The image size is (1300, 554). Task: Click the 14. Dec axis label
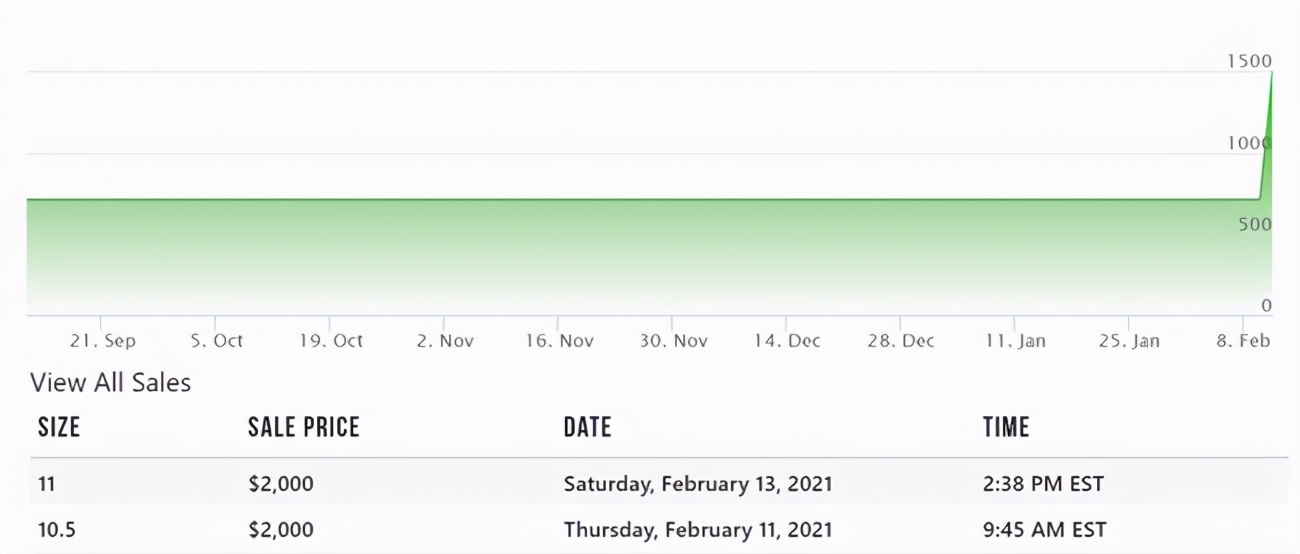[x=787, y=341]
